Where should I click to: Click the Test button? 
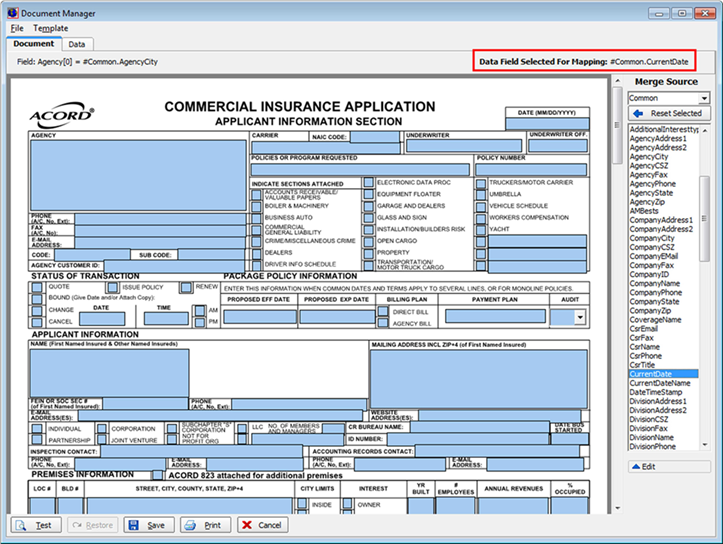click(x=35, y=525)
